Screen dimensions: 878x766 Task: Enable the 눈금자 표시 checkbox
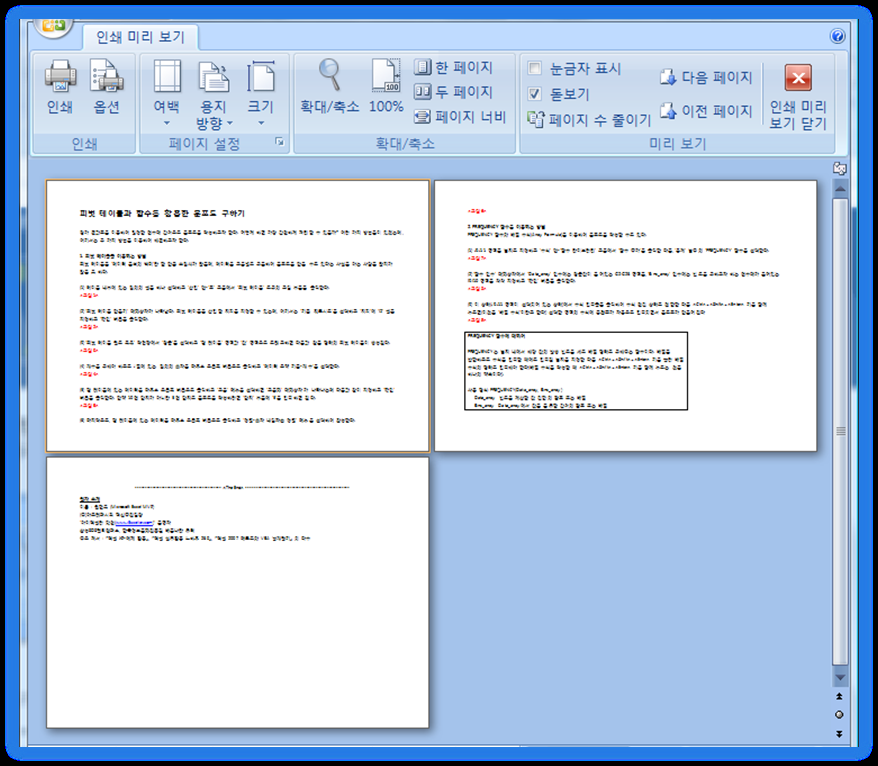(535, 68)
